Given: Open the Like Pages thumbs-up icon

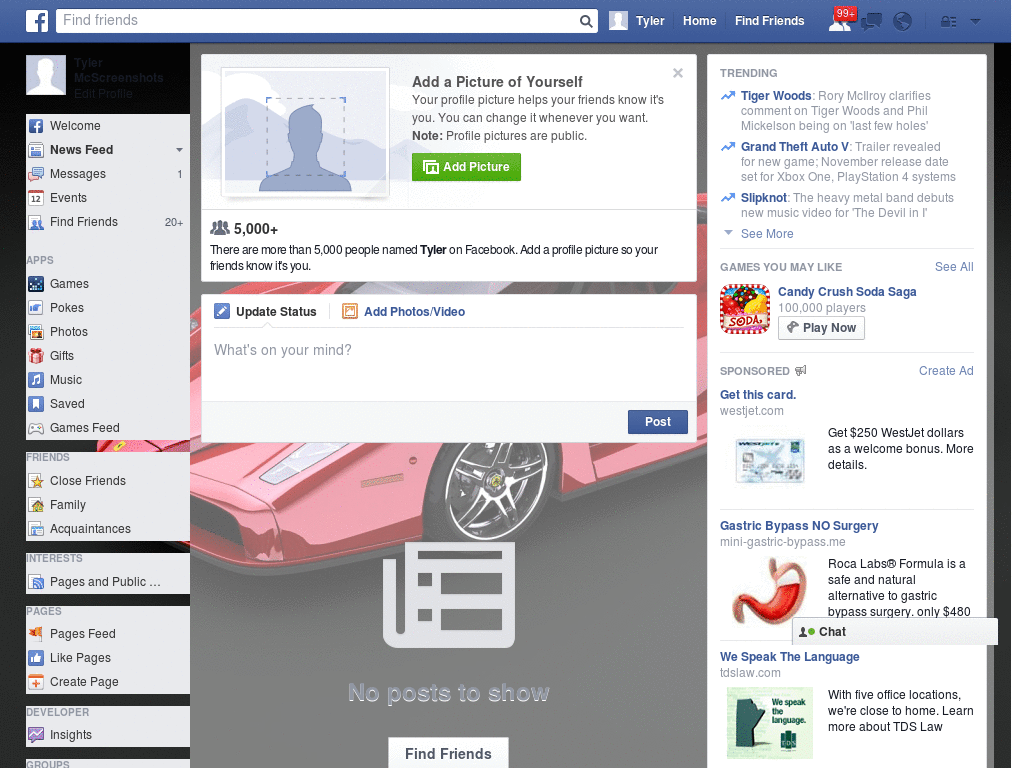Looking at the screenshot, I should (36, 658).
